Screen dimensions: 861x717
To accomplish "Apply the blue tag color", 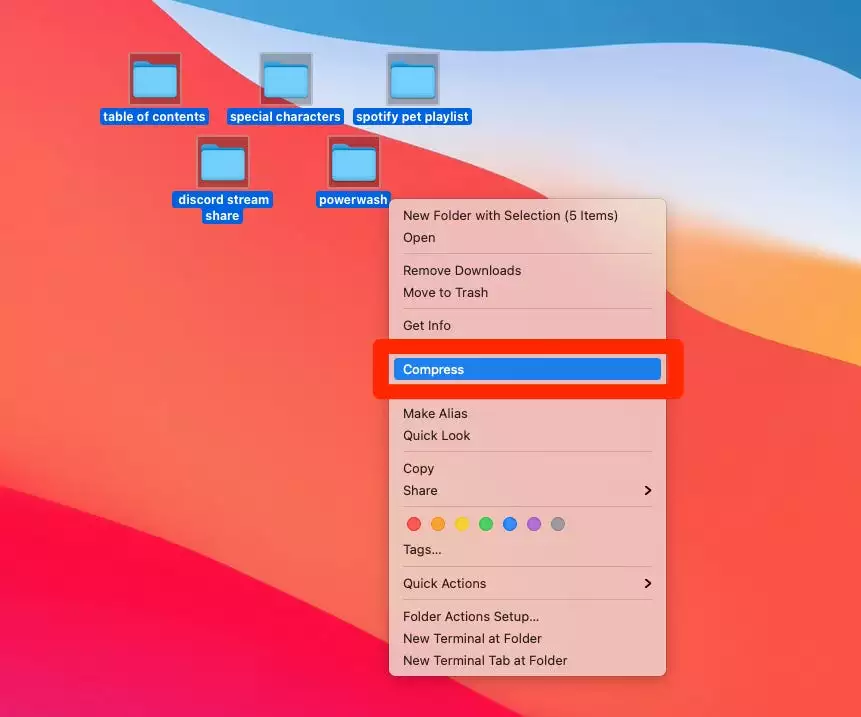I will (x=510, y=524).
